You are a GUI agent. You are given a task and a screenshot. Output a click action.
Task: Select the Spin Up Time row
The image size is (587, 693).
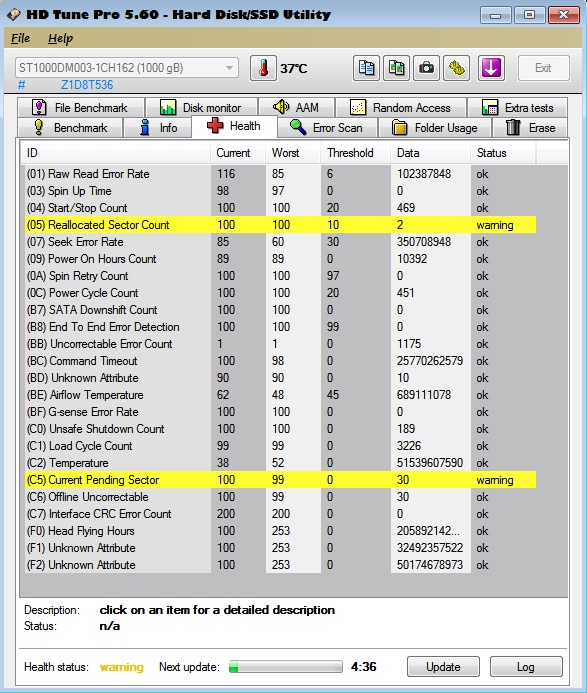tap(280, 191)
